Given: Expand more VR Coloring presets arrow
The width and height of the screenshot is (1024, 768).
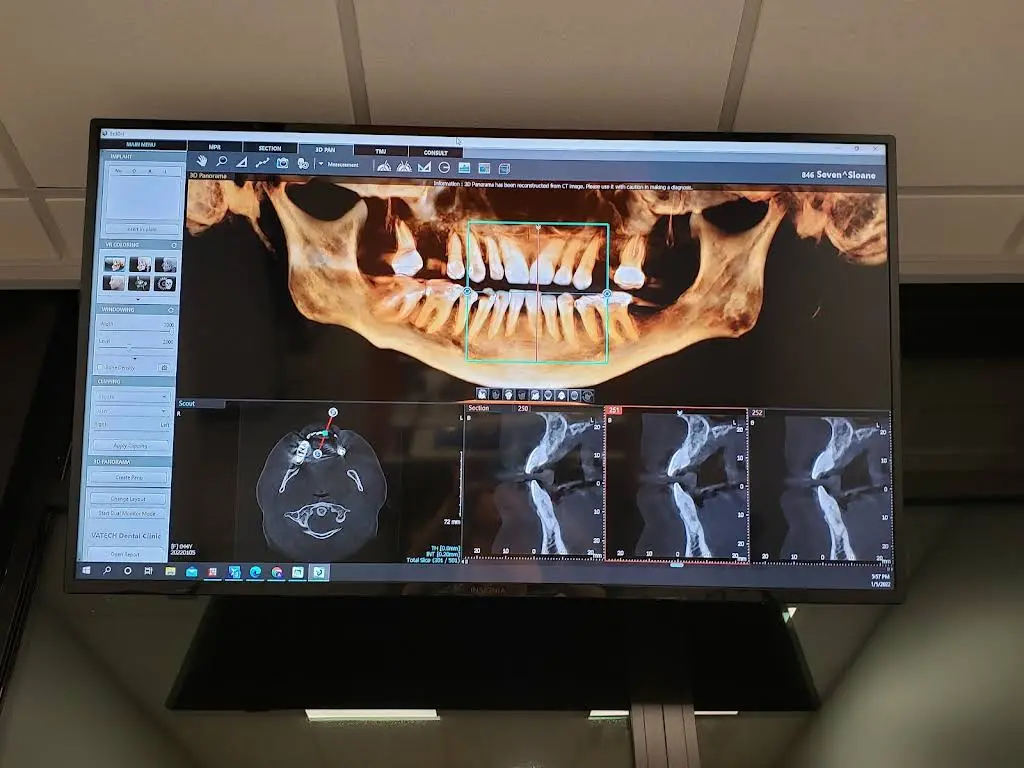Looking at the screenshot, I should pyautogui.click(x=138, y=299).
